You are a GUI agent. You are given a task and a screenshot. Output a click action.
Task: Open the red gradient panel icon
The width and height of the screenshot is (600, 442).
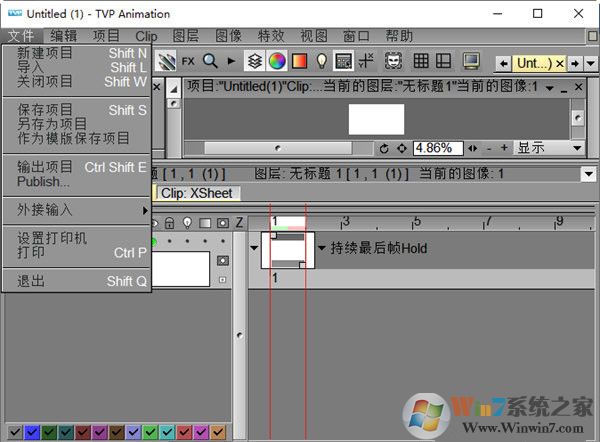point(299,61)
